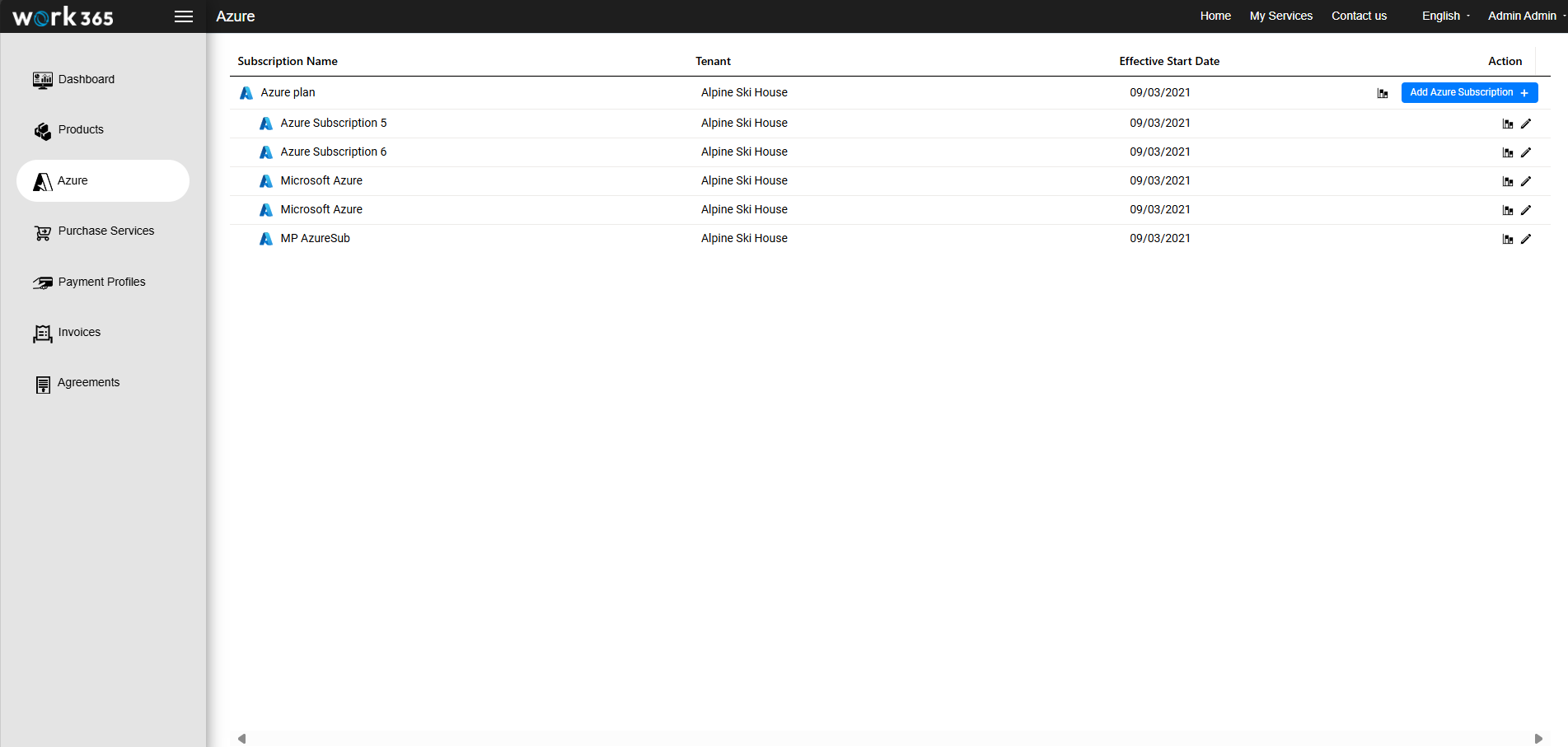
Task: Click the Payment Profiles card icon
Action: point(43,283)
